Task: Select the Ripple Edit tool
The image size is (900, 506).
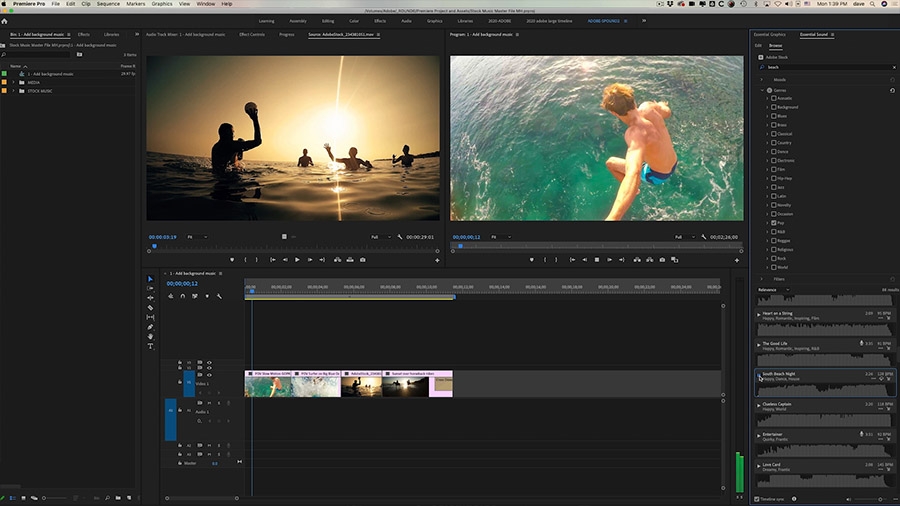Action: [150, 298]
